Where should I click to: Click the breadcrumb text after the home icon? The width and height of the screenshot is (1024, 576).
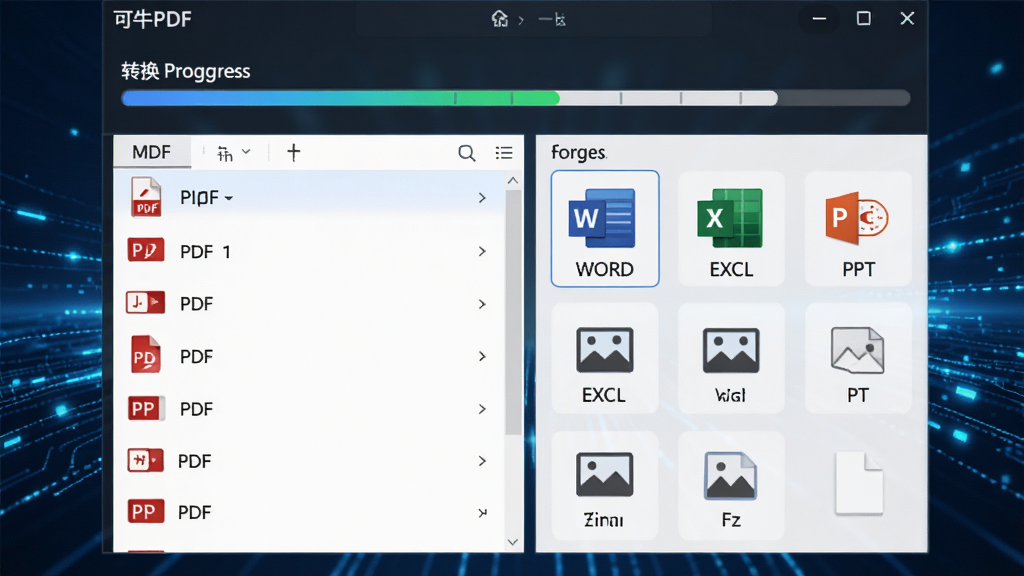click(552, 20)
